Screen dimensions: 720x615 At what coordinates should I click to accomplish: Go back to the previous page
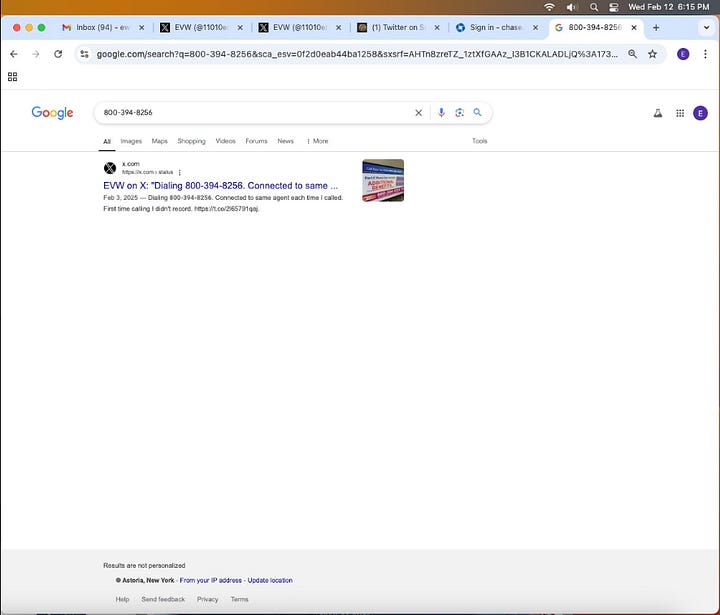point(14,54)
